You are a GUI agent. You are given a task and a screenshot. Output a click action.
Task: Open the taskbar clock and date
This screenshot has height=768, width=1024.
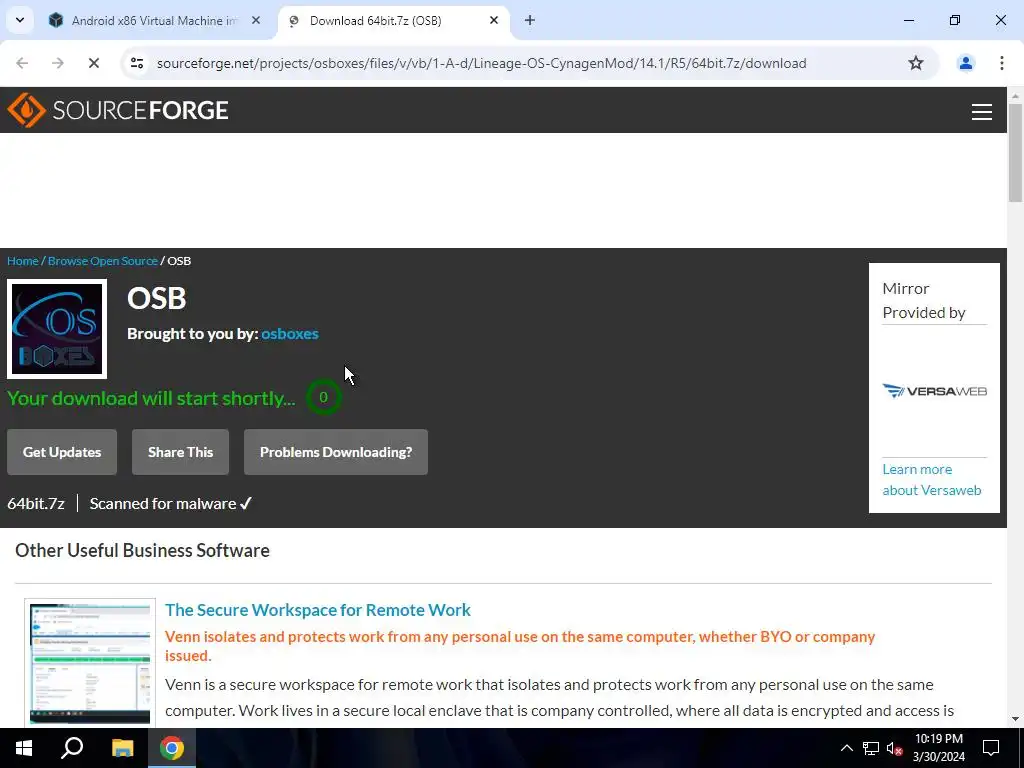pos(938,748)
